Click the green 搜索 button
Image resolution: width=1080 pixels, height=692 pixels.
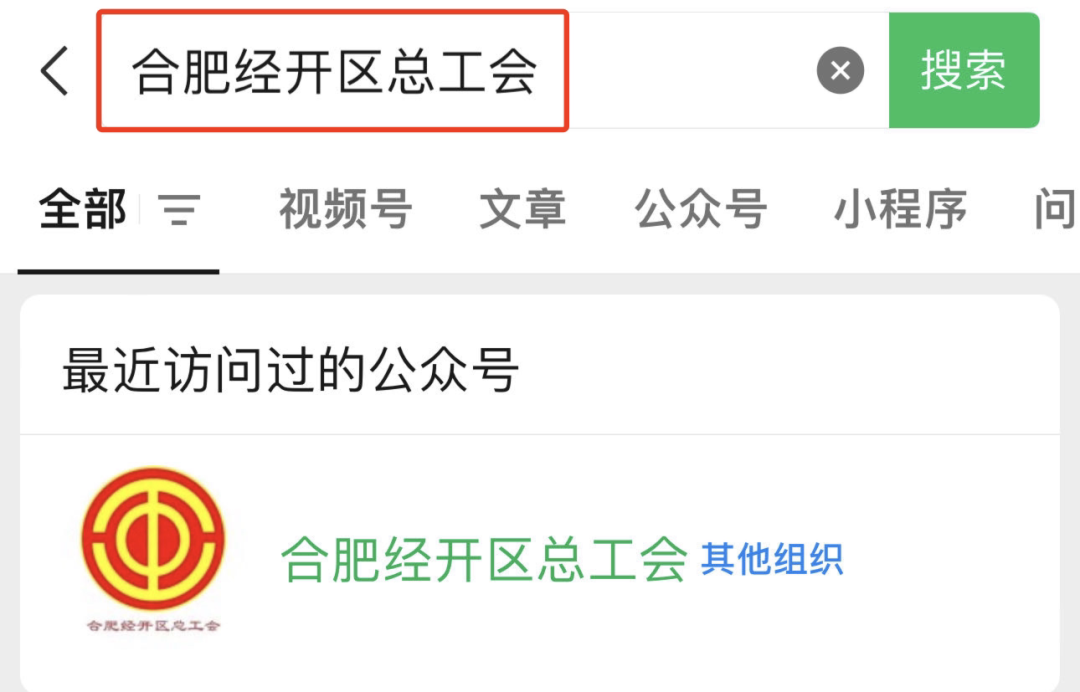(964, 70)
